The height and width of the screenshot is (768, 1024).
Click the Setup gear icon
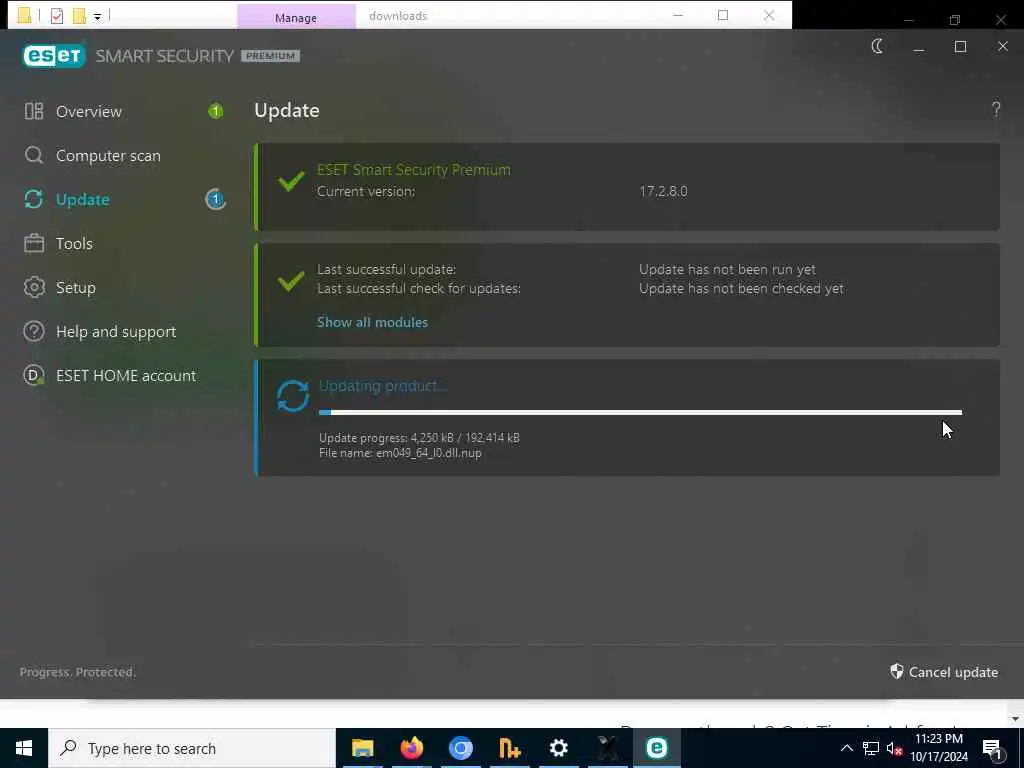point(34,287)
